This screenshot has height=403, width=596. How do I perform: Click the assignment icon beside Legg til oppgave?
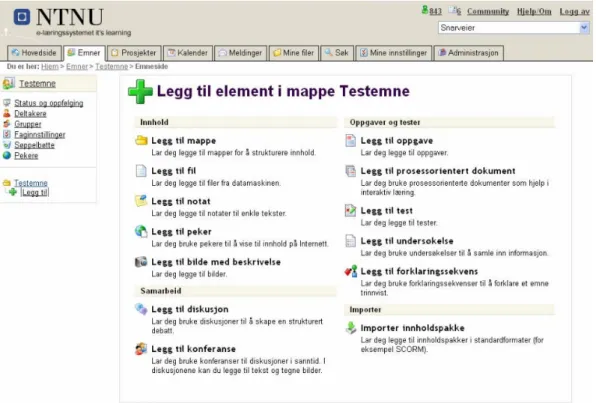coord(350,140)
